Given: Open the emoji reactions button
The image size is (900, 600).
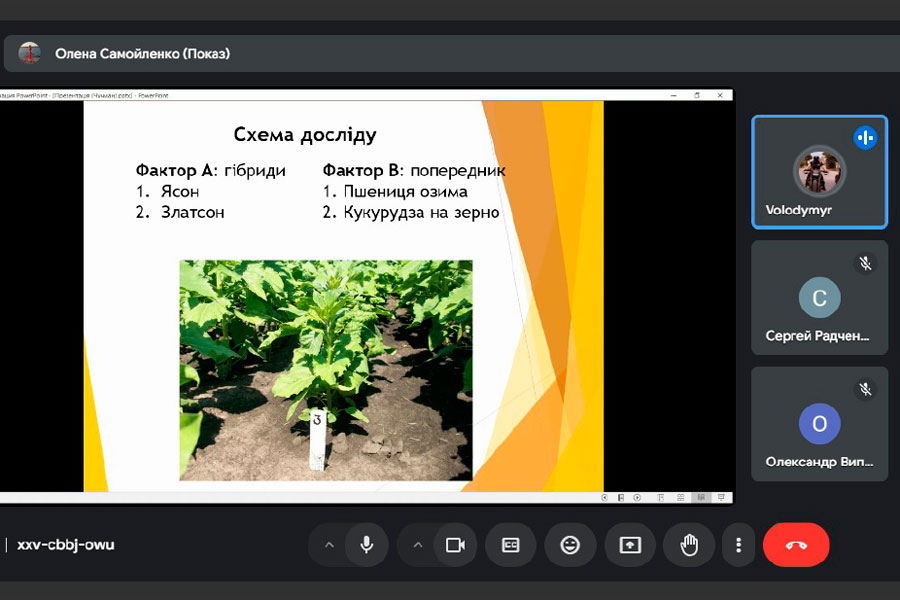Looking at the screenshot, I should point(570,545).
